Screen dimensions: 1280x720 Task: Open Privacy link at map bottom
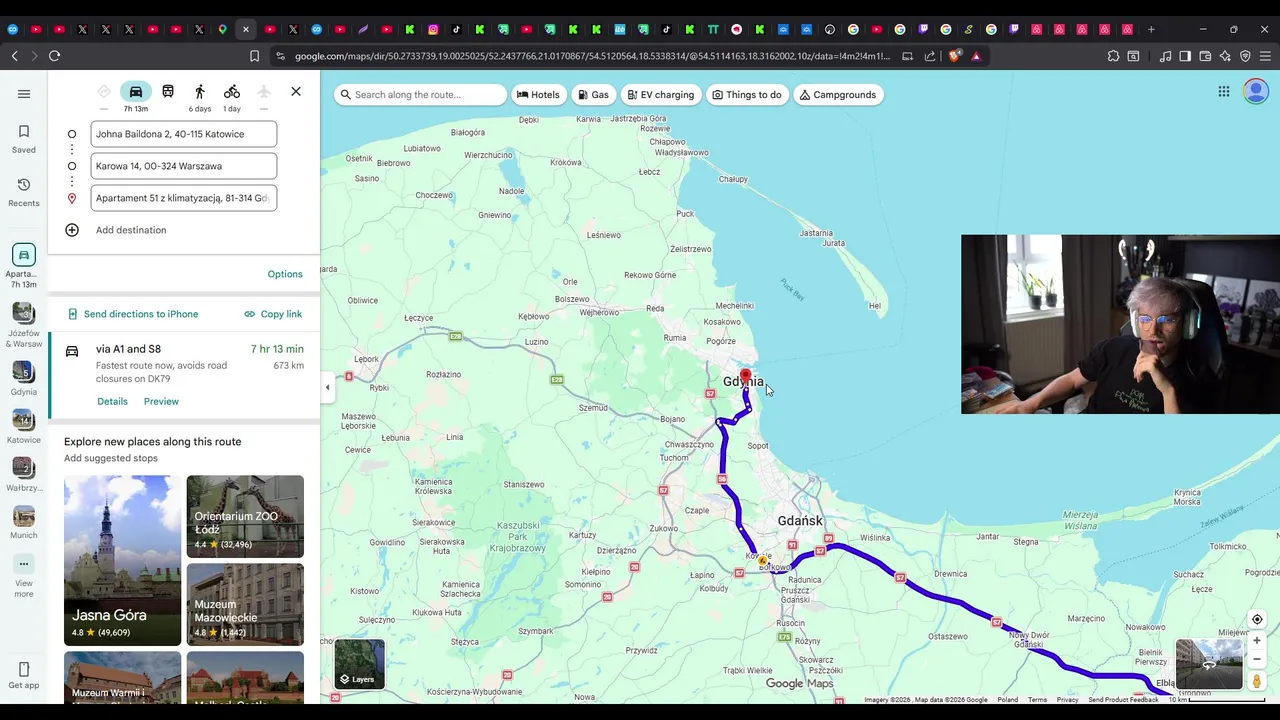click(x=1067, y=700)
